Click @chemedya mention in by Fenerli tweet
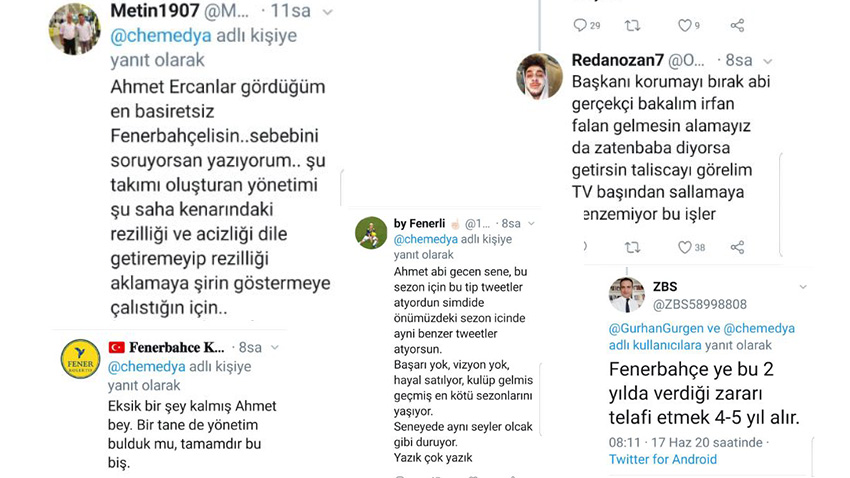Viewport: 850px width, 478px height. [425, 240]
